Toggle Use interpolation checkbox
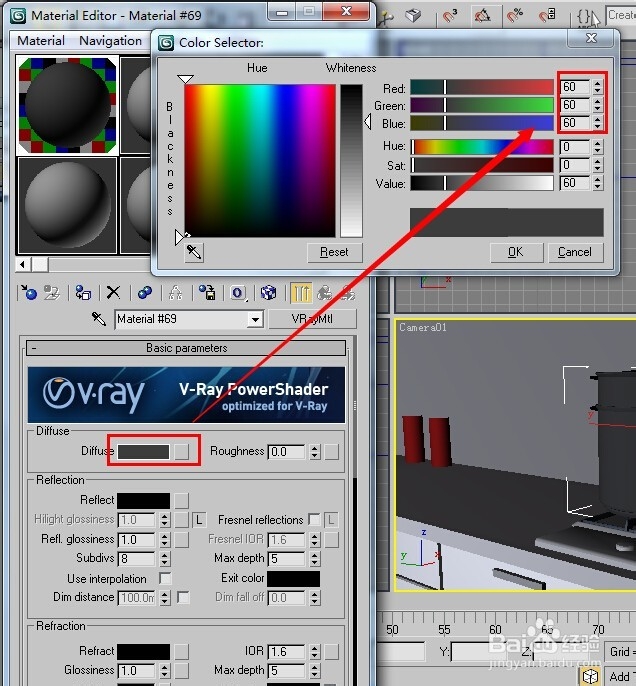 (165, 578)
